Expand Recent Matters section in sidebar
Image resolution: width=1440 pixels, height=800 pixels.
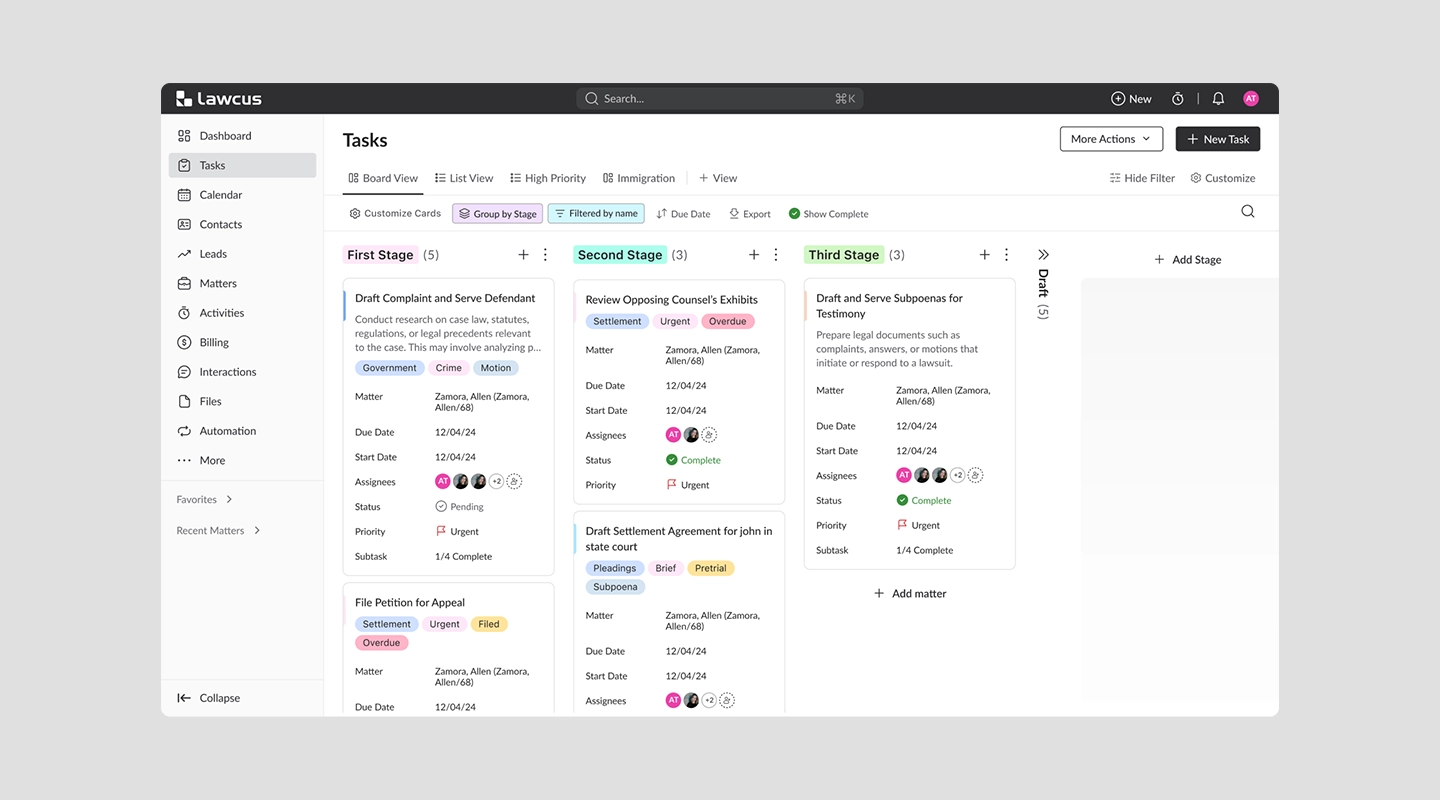tap(219, 530)
